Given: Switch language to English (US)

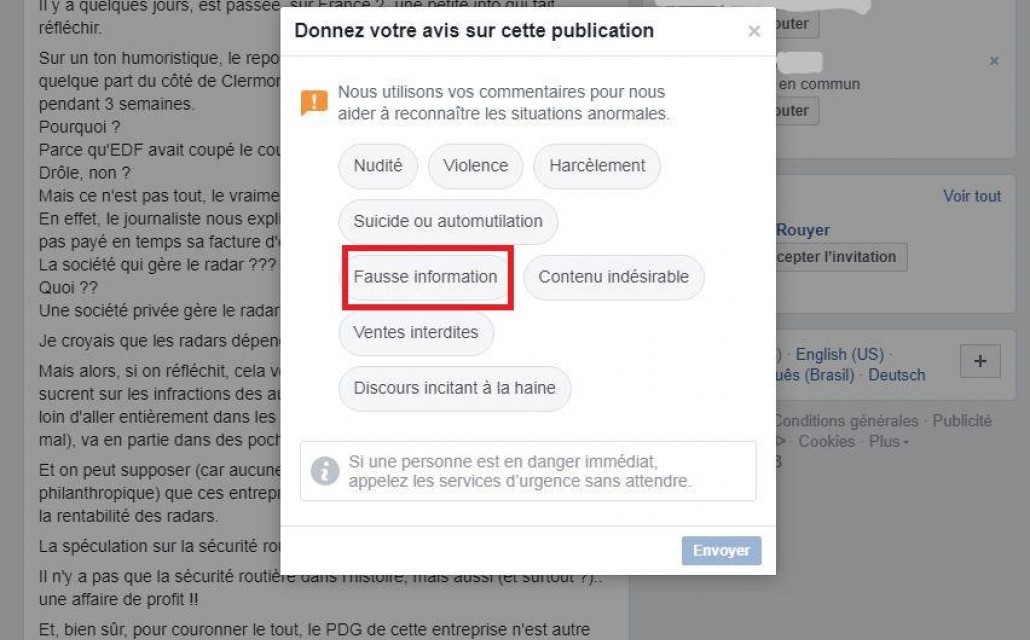Looking at the screenshot, I should [840, 354].
